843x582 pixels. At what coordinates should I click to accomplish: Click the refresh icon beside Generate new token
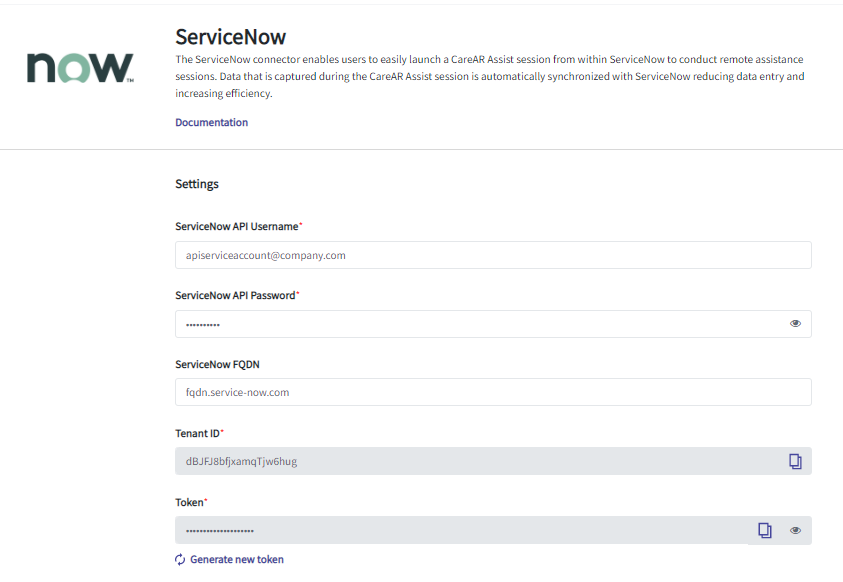pyautogui.click(x=180, y=559)
